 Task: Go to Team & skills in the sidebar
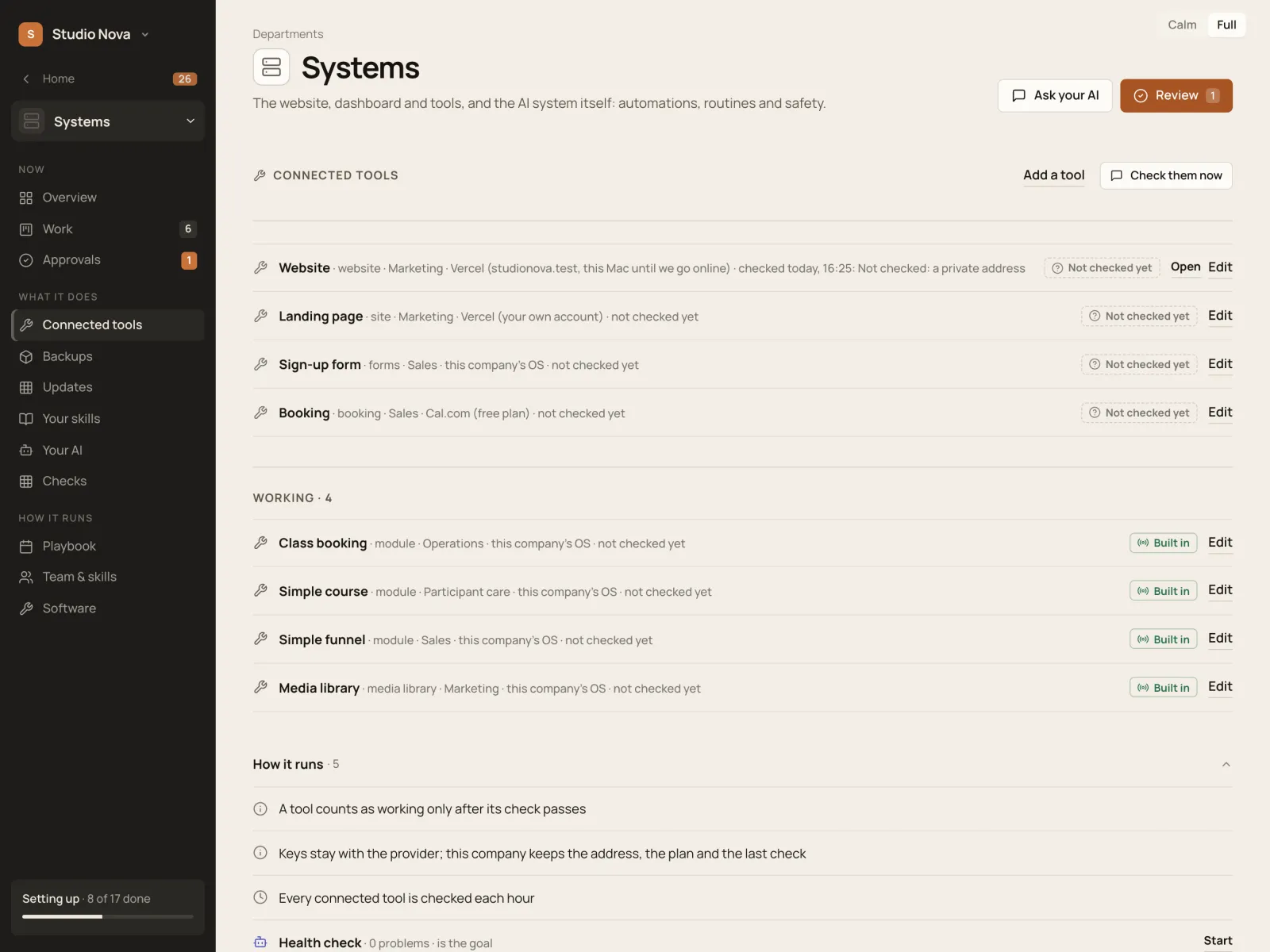108,578
